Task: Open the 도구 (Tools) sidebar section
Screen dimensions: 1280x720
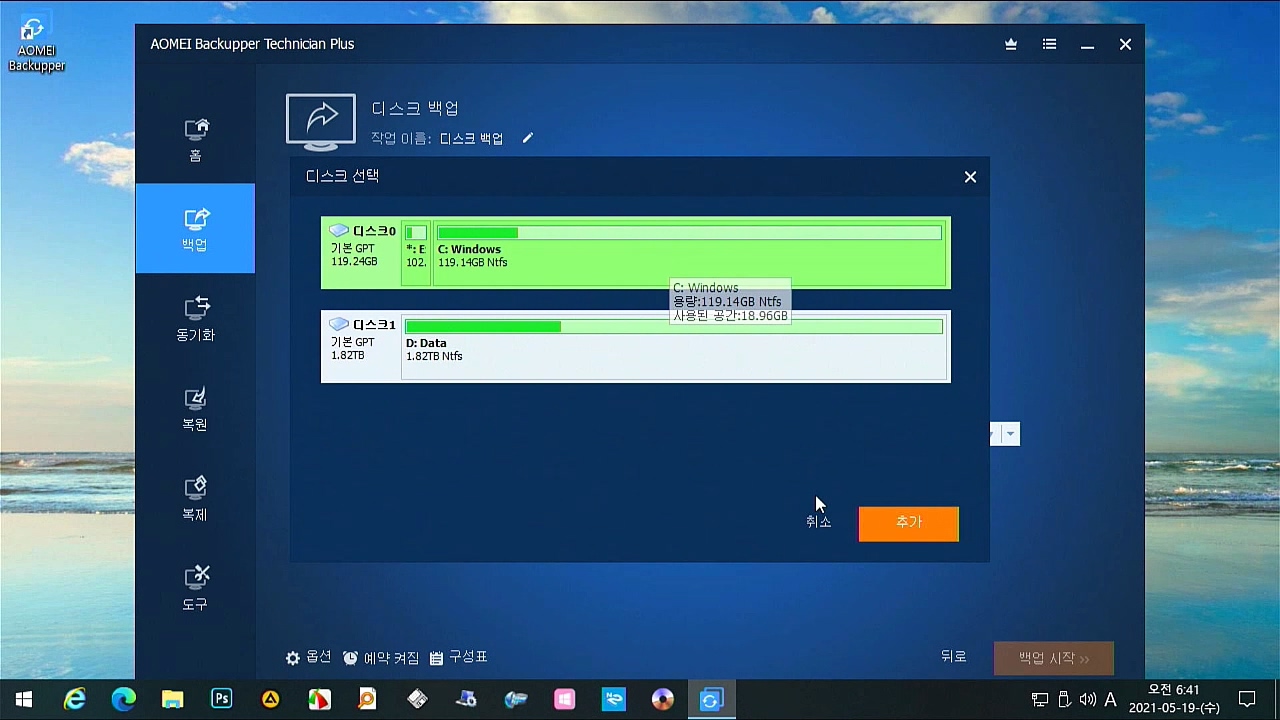Action: point(195,588)
